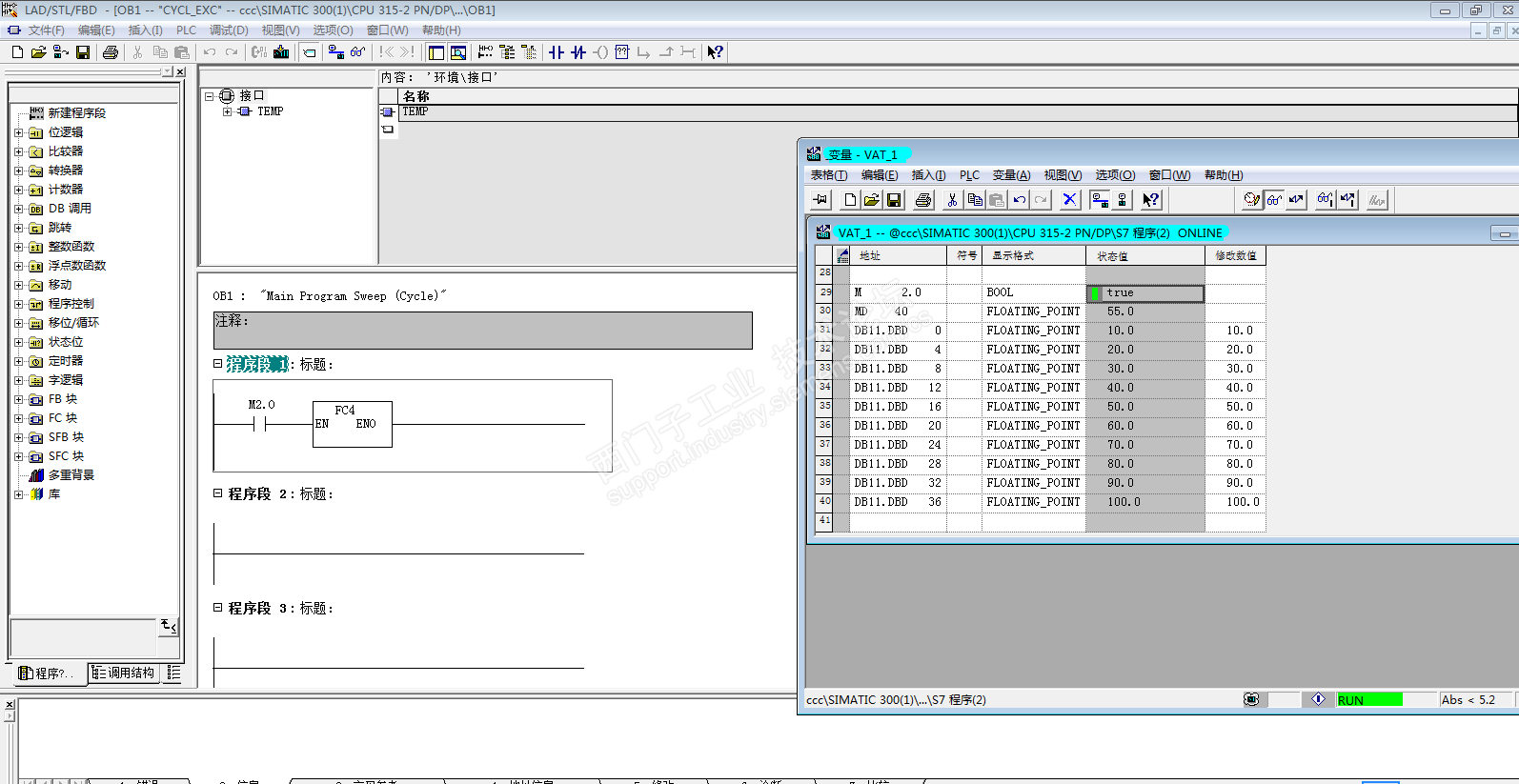Insert a normally closed contact

(x=578, y=52)
